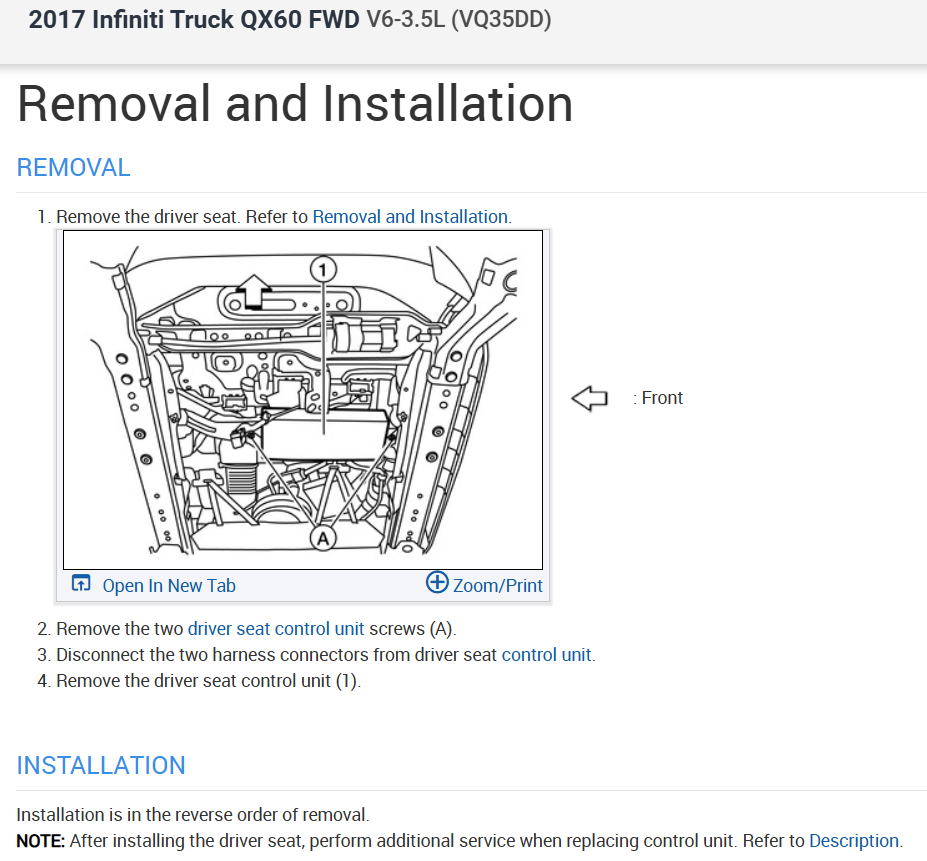Click the Zoom/Print plus icon
The image size is (927, 861).
pyautogui.click(x=437, y=582)
